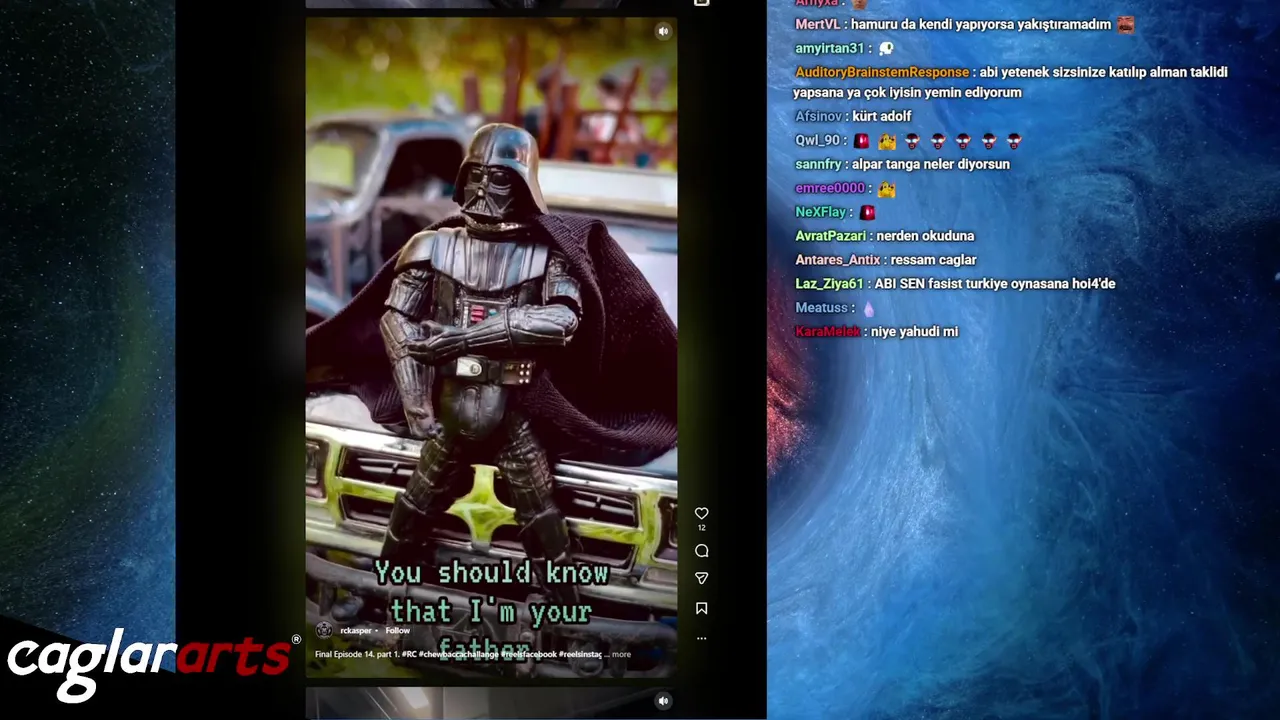Click chat username Qwl_90
Screen dimensions: 1280x720
coord(819,141)
